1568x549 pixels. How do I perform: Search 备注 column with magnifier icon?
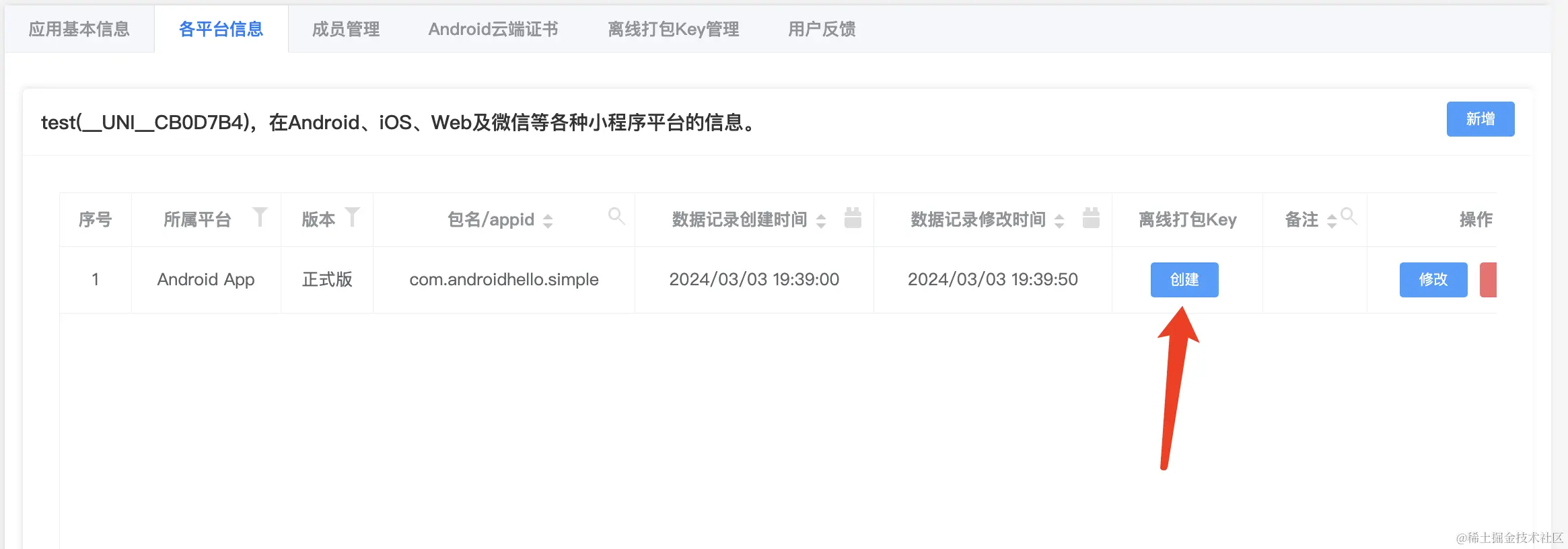pos(1349,216)
